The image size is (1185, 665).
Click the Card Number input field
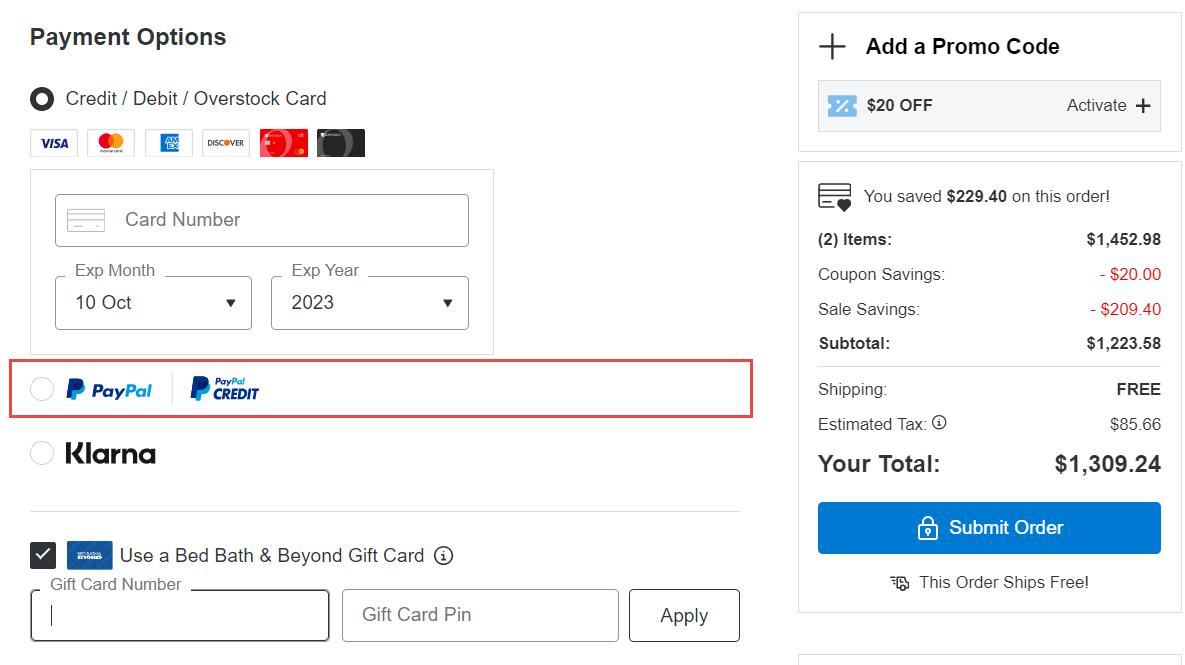pos(261,220)
